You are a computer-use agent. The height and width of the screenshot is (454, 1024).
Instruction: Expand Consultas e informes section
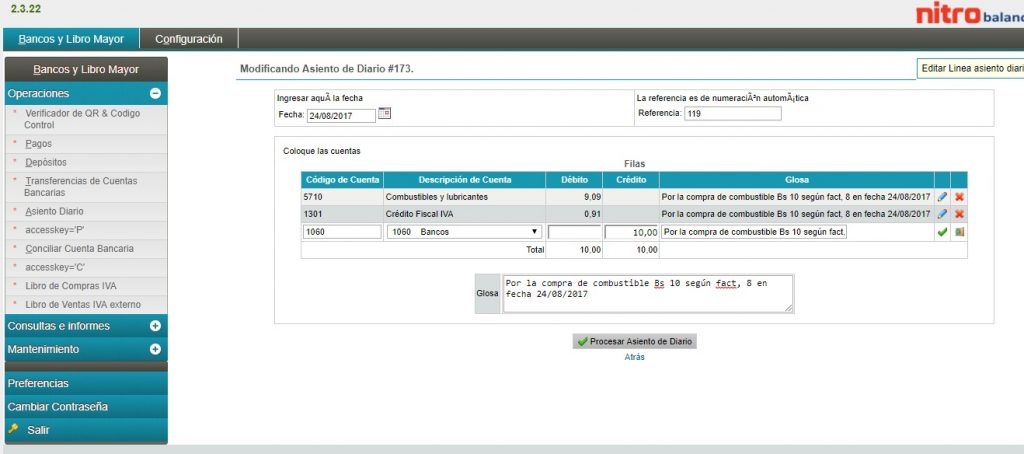(x=155, y=326)
